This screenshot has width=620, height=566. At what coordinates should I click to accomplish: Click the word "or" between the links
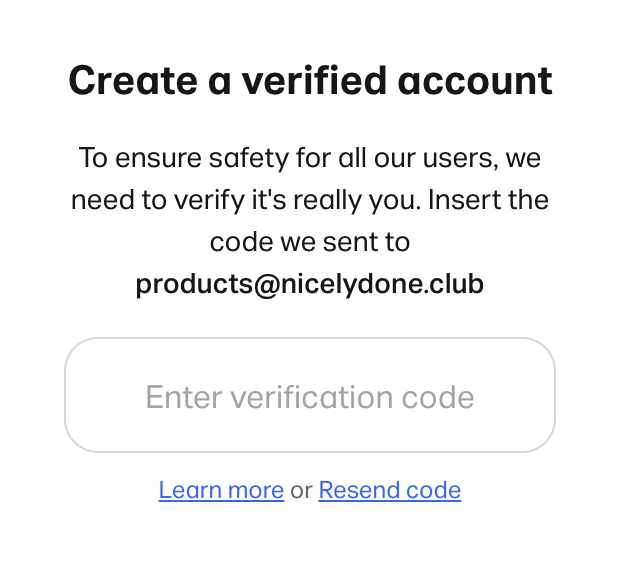point(301,491)
